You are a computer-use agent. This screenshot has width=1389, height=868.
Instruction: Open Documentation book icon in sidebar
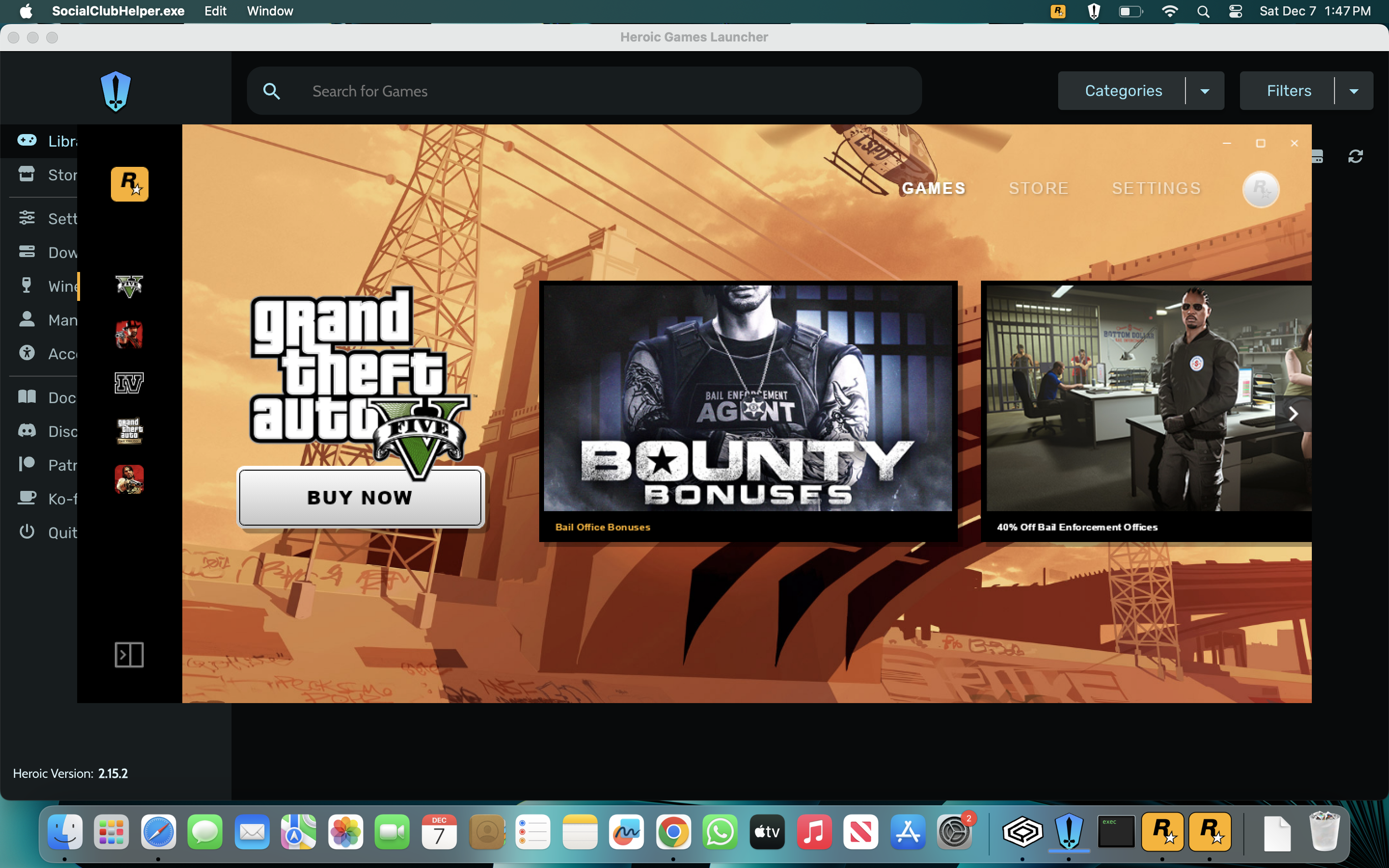pyautogui.click(x=27, y=397)
